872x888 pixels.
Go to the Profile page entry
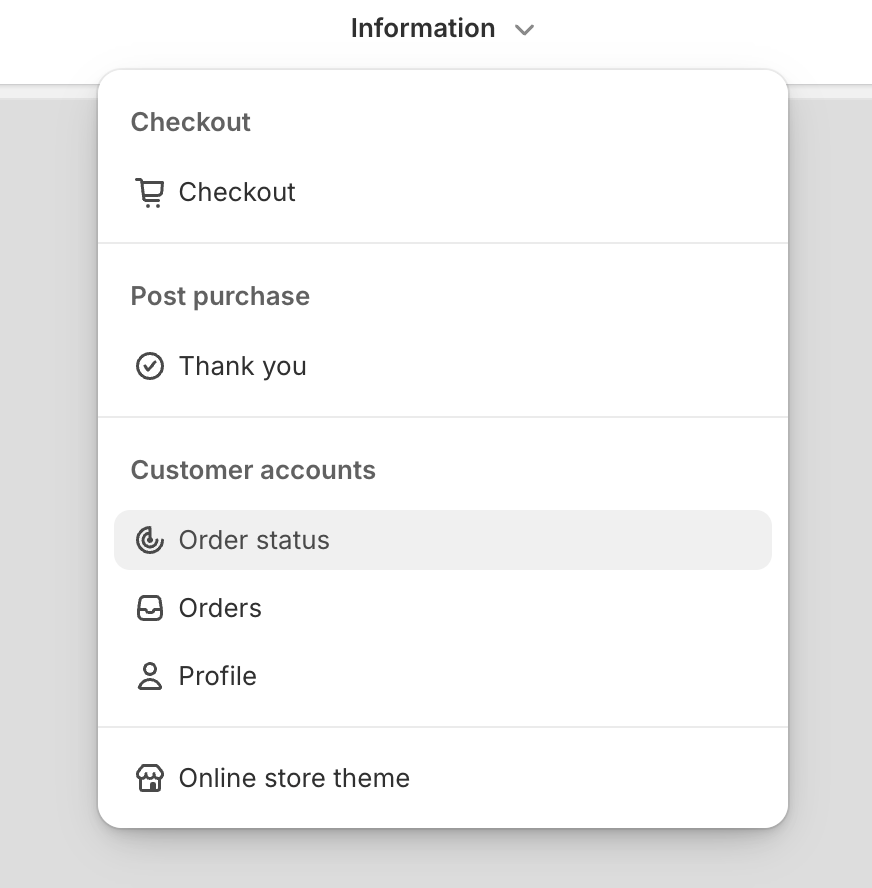coord(217,676)
